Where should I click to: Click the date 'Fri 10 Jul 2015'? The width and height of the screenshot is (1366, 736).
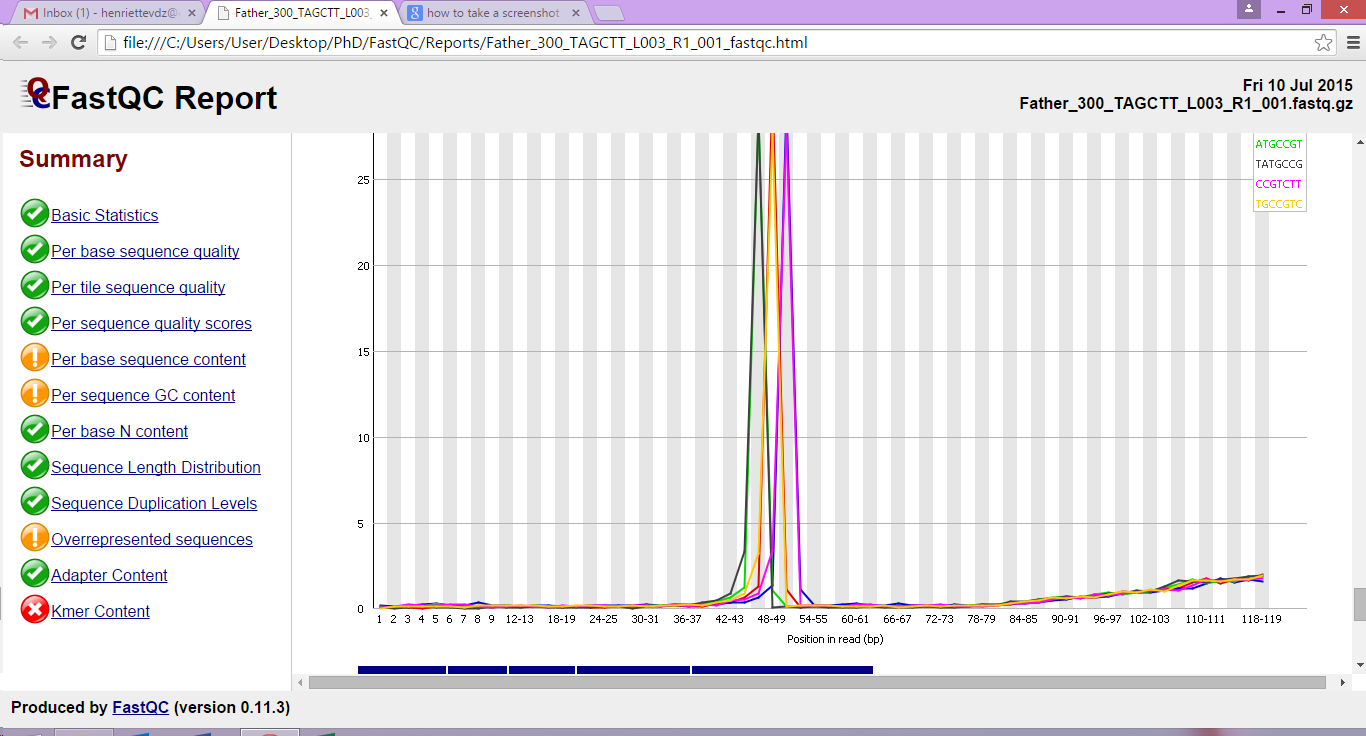[1298, 85]
